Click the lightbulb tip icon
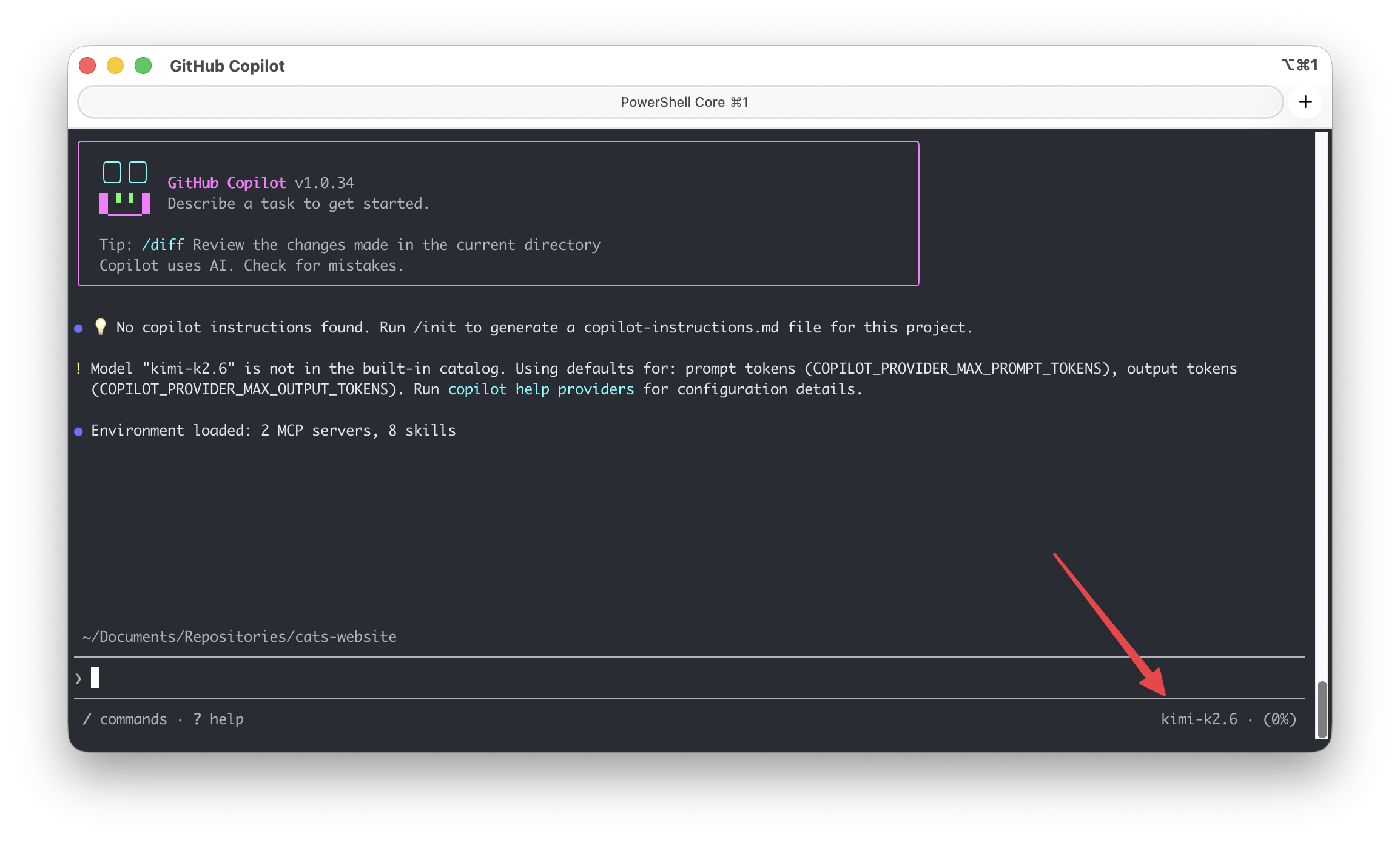Image resolution: width=1400 pixels, height=842 pixels. tap(101, 327)
